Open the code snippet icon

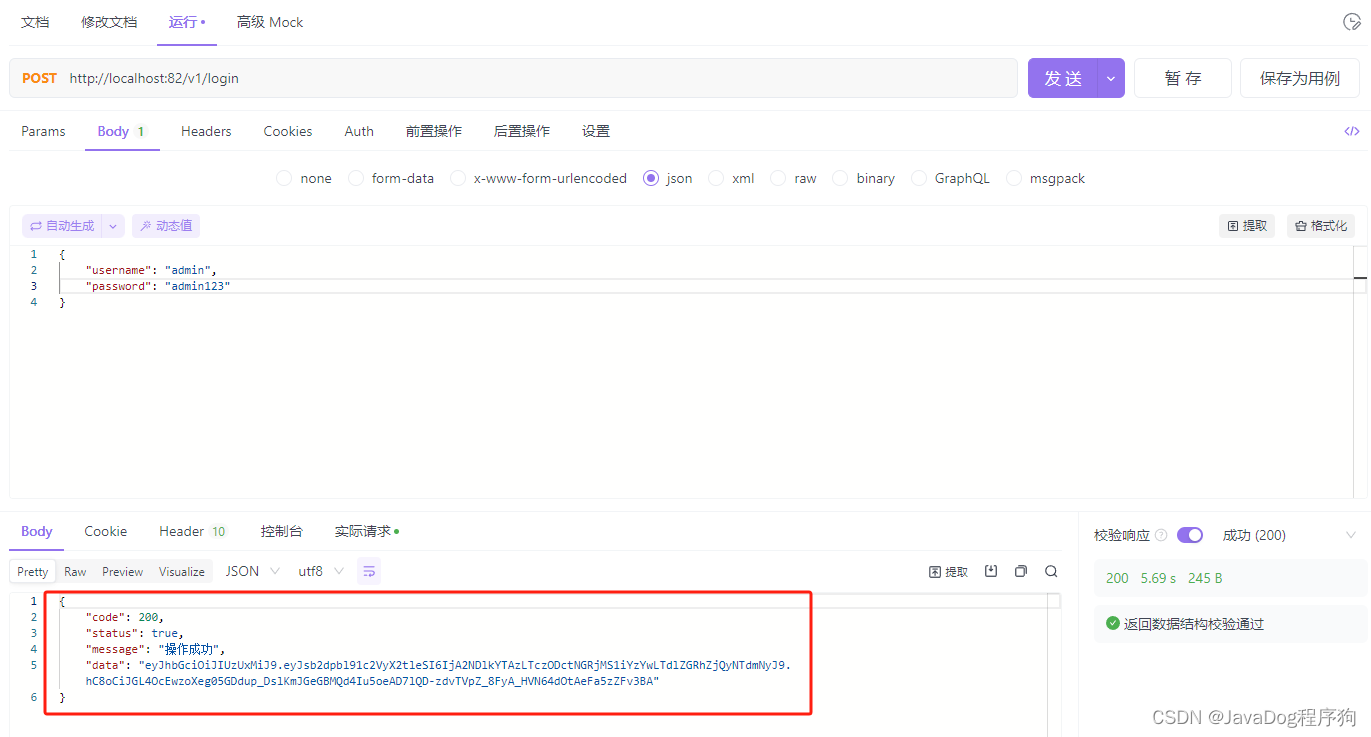pyautogui.click(x=1351, y=131)
